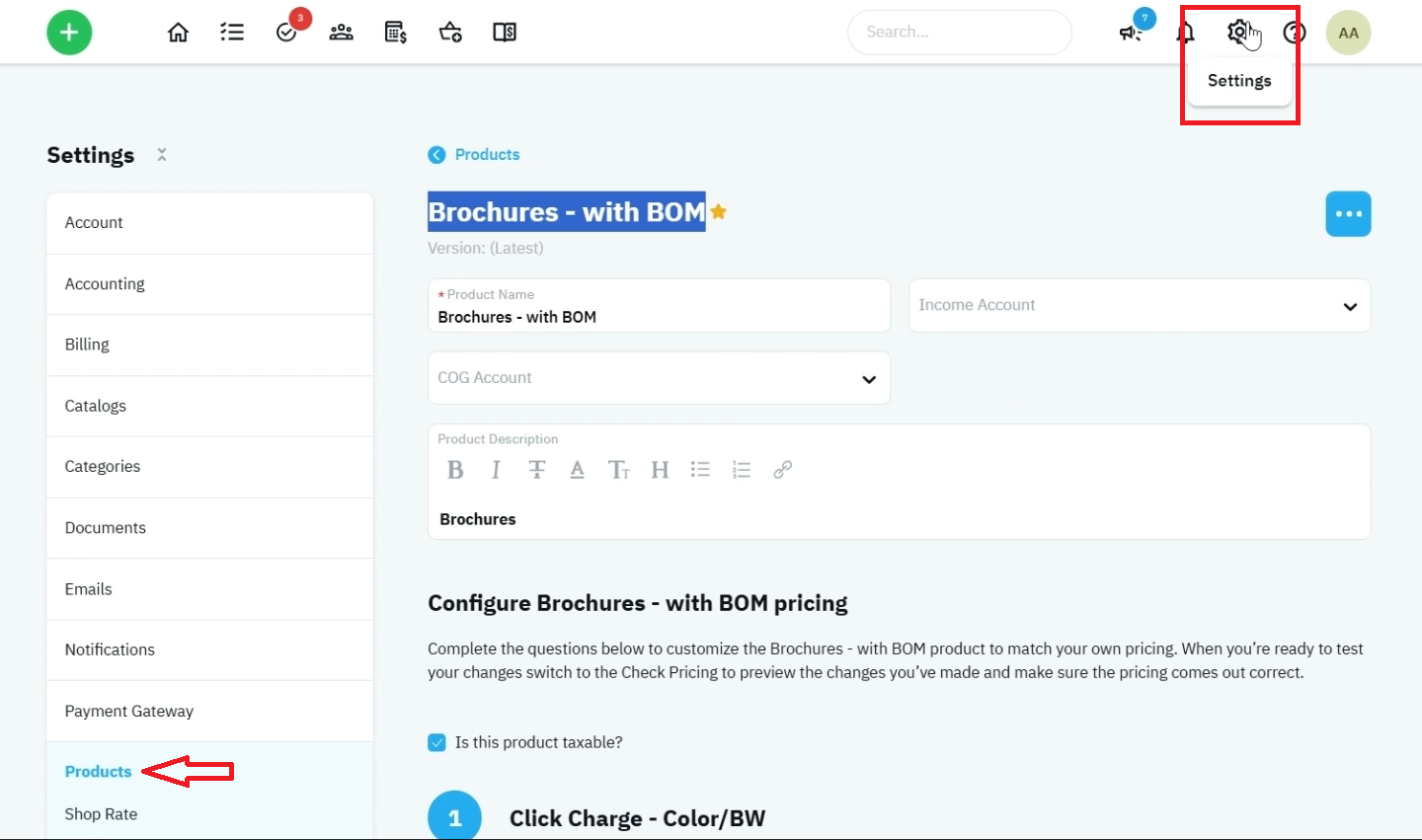The image size is (1422, 840).
Task: Select Products in settings sidebar
Action: 98,772
